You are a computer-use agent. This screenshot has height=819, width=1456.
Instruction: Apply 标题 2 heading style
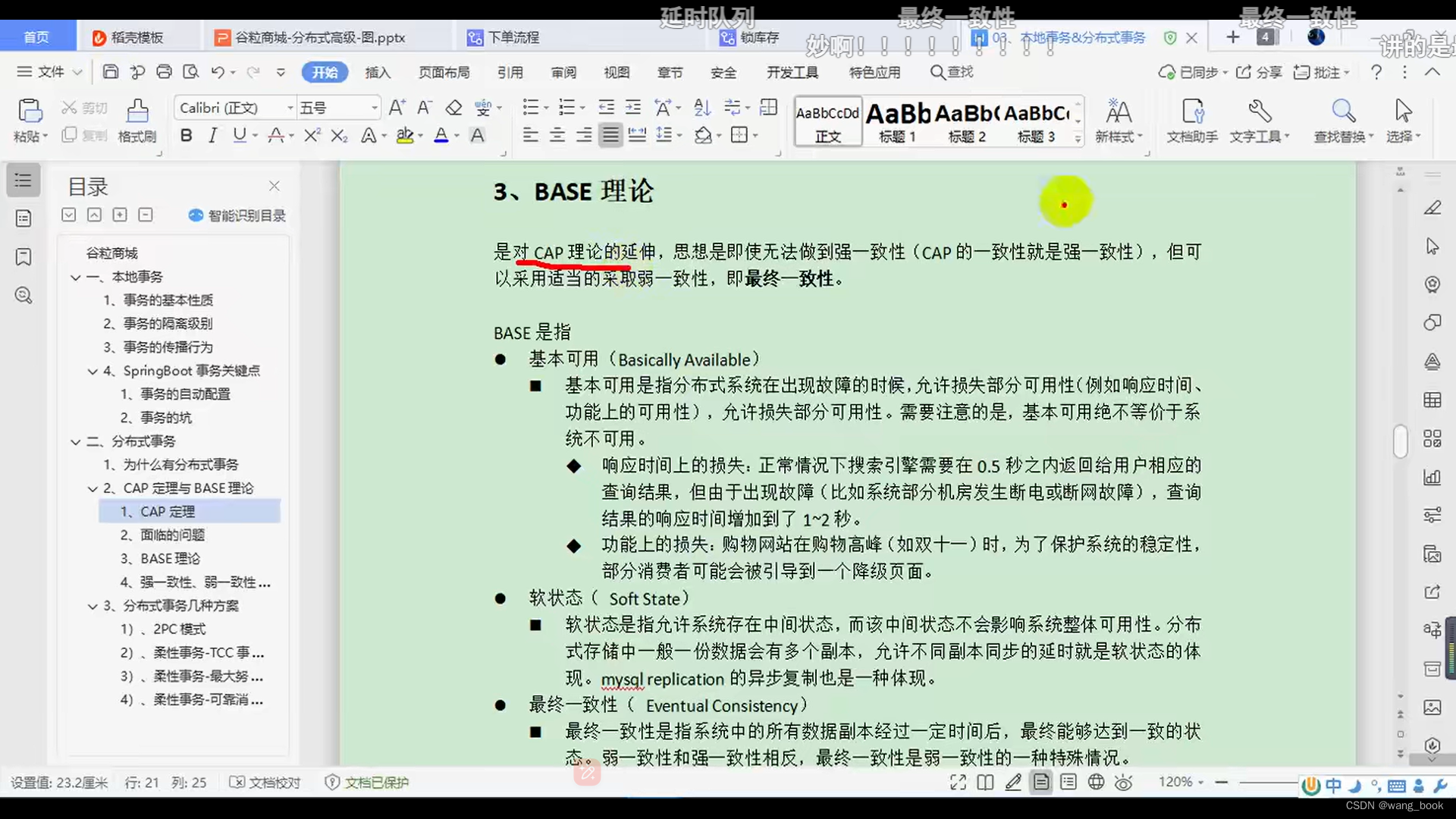point(967,121)
